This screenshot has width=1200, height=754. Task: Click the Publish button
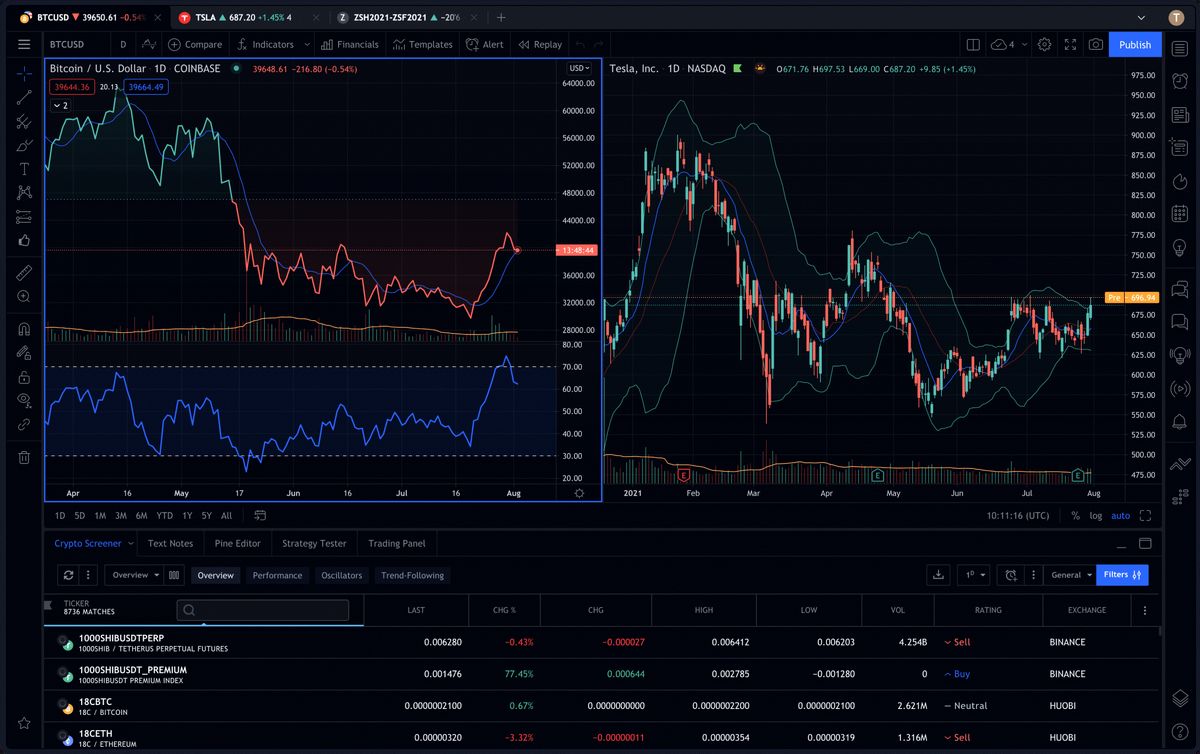tap(1135, 44)
